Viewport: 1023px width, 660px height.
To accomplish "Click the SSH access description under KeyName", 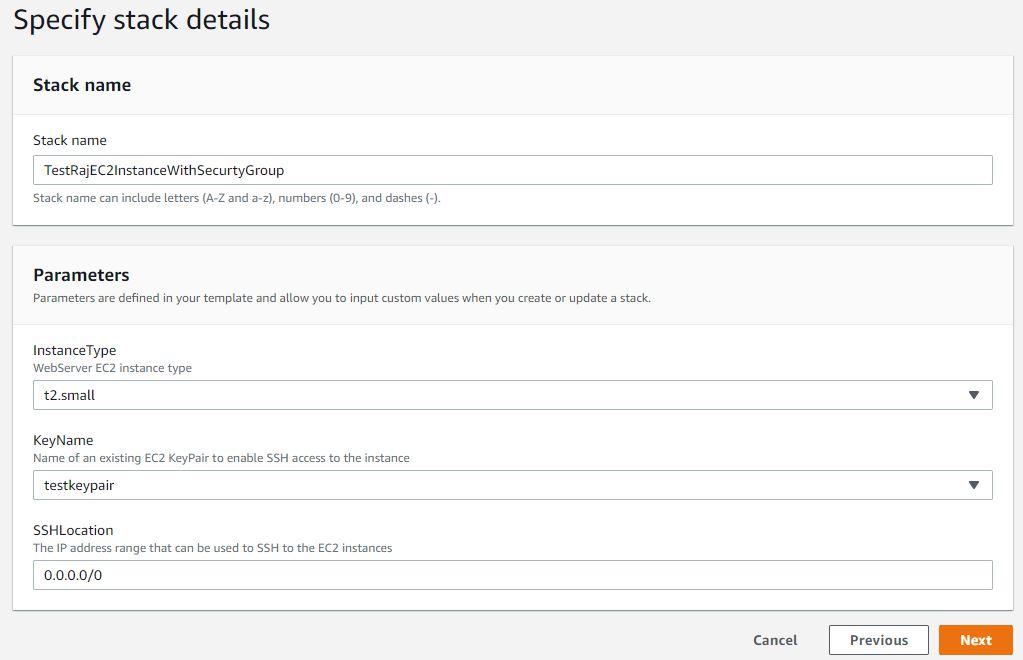I will 223,458.
